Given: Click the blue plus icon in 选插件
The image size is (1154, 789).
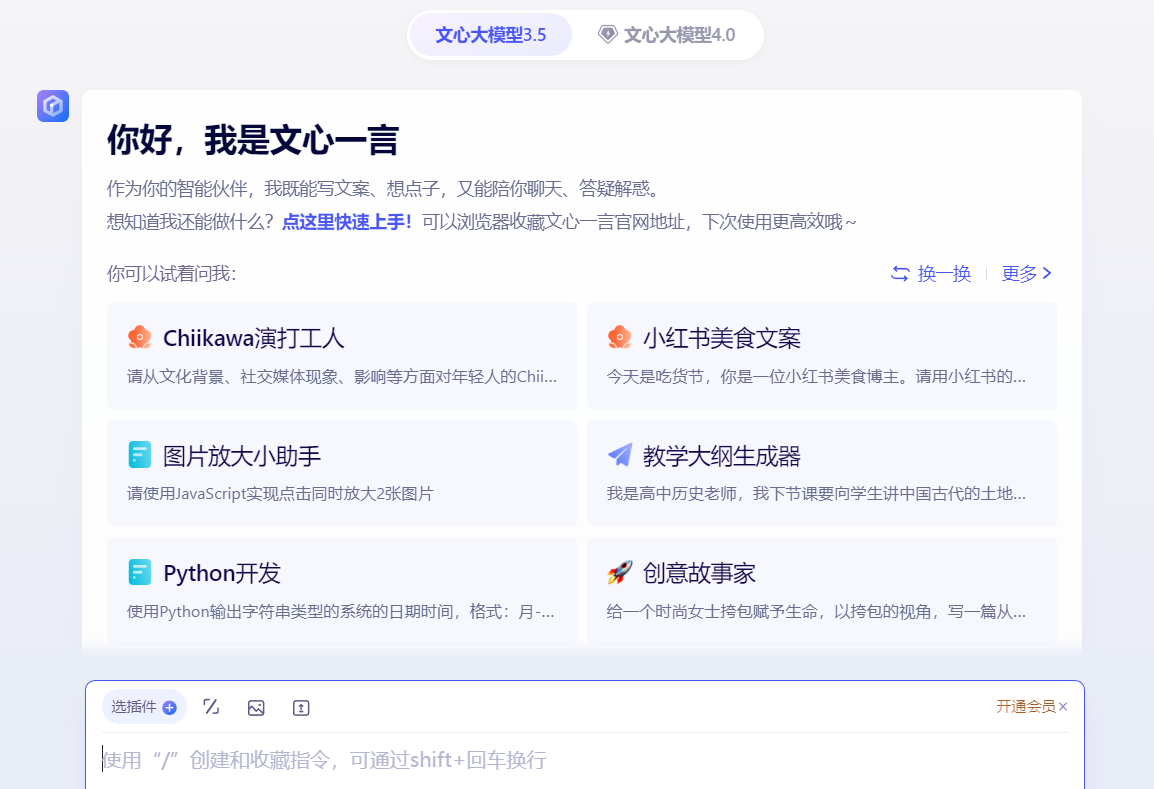Looking at the screenshot, I should [x=169, y=708].
